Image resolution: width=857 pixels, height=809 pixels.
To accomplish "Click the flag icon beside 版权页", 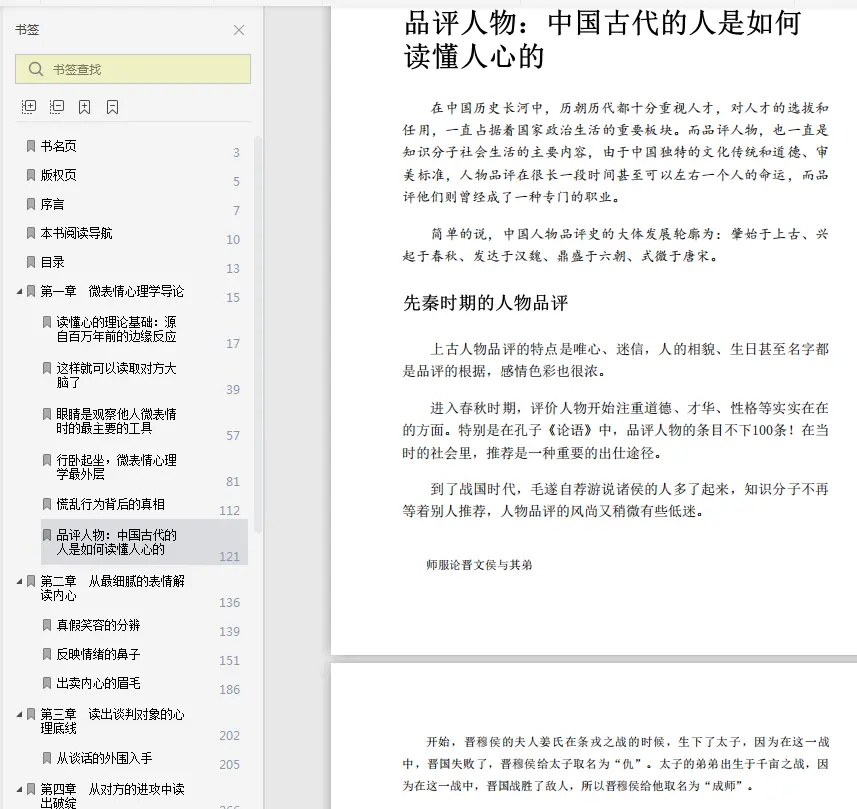I will 31,175.
